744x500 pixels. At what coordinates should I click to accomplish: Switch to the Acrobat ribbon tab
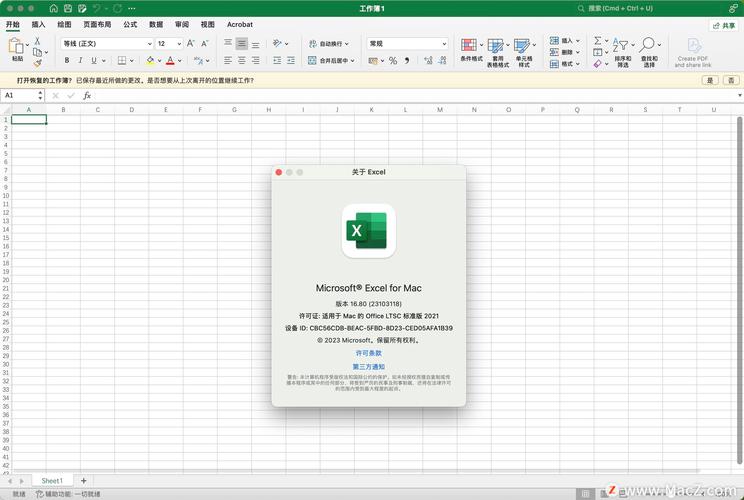click(240, 24)
